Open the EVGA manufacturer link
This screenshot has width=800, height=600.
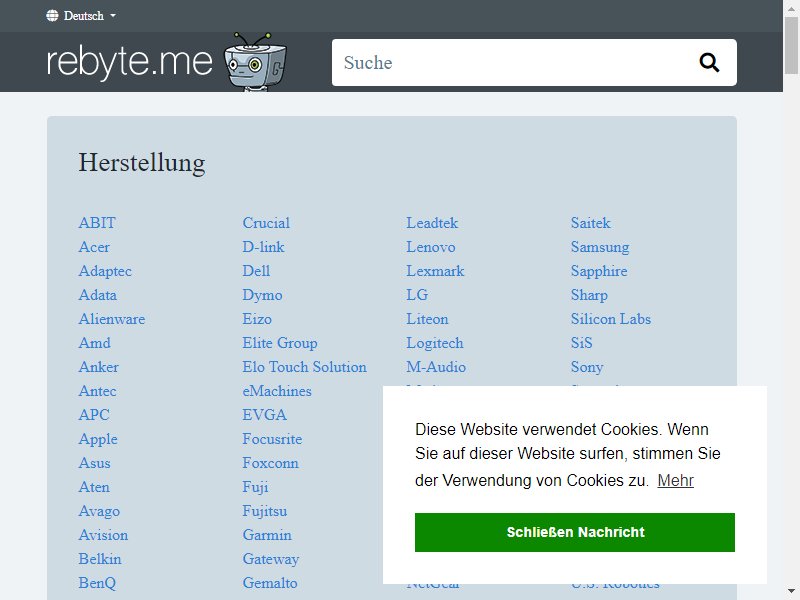tap(264, 415)
